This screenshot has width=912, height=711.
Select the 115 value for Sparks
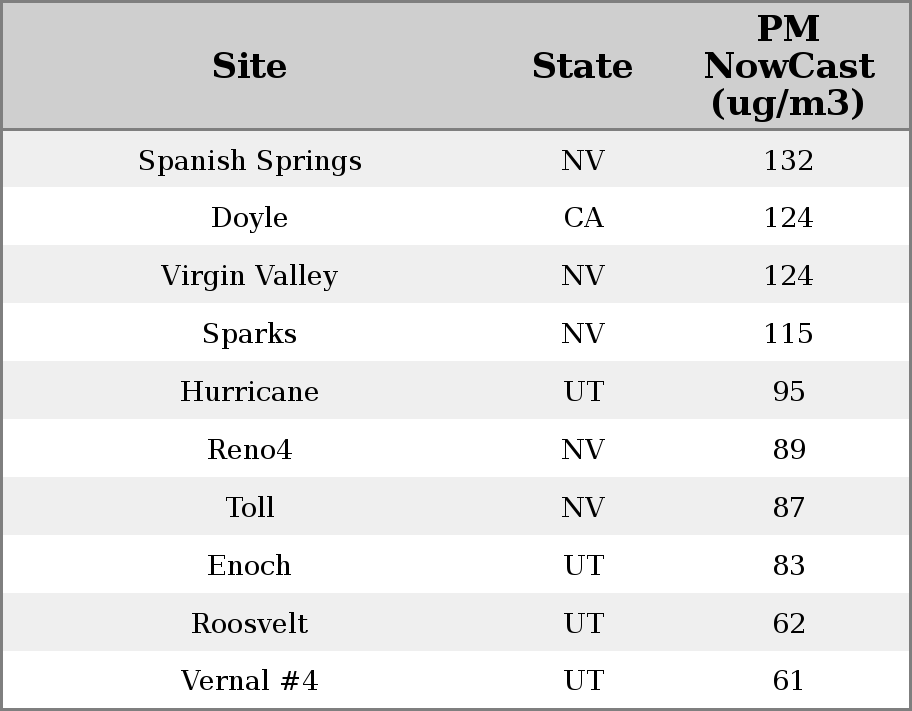click(788, 333)
